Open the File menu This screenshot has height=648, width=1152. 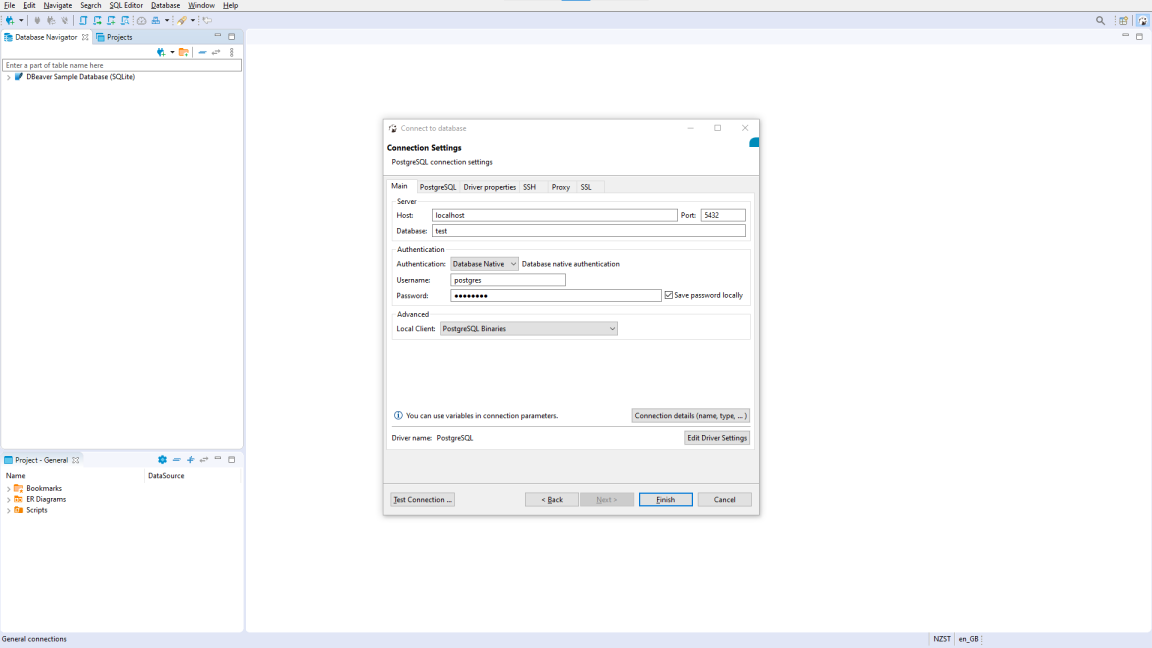click(x=10, y=5)
